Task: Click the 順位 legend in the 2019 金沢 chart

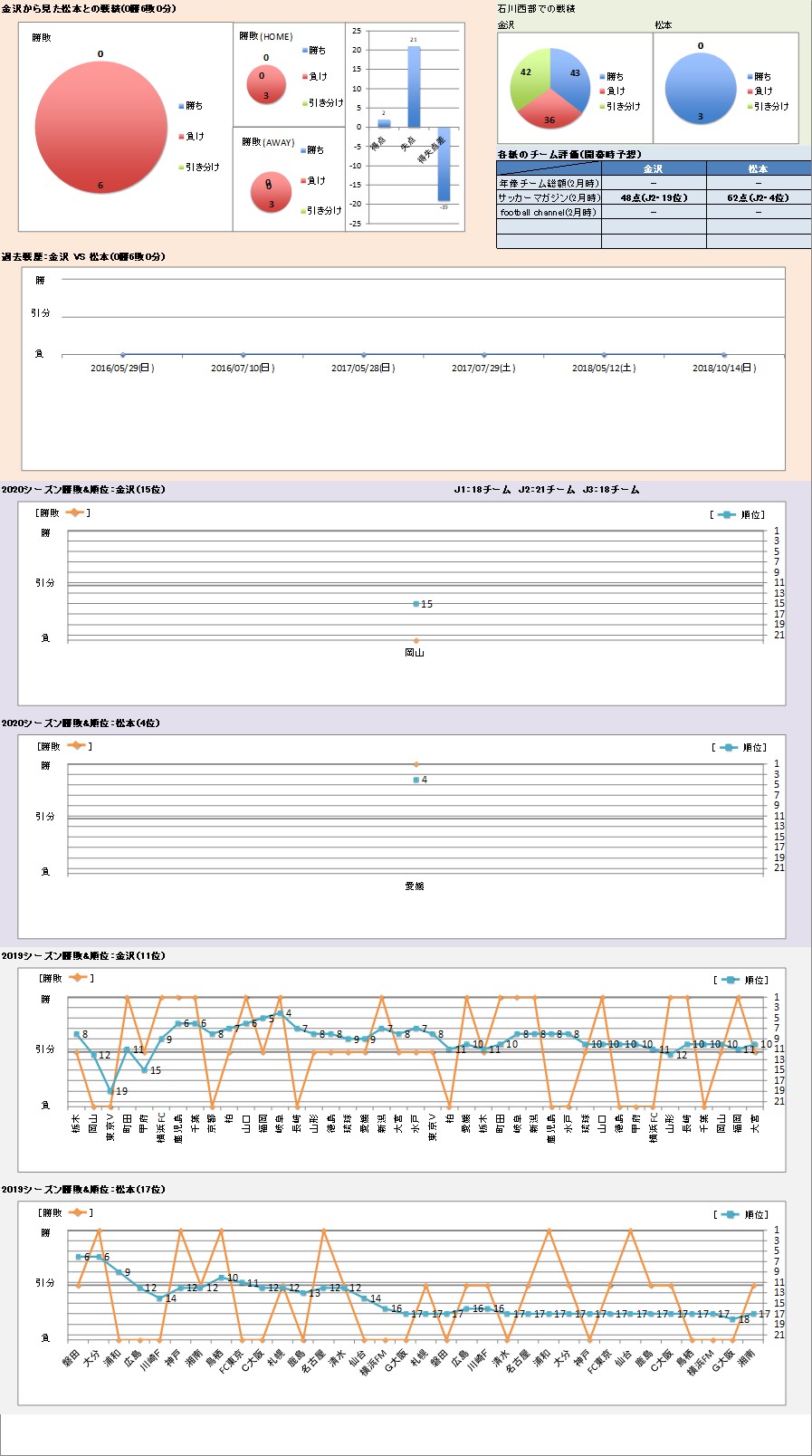Action: [741, 980]
